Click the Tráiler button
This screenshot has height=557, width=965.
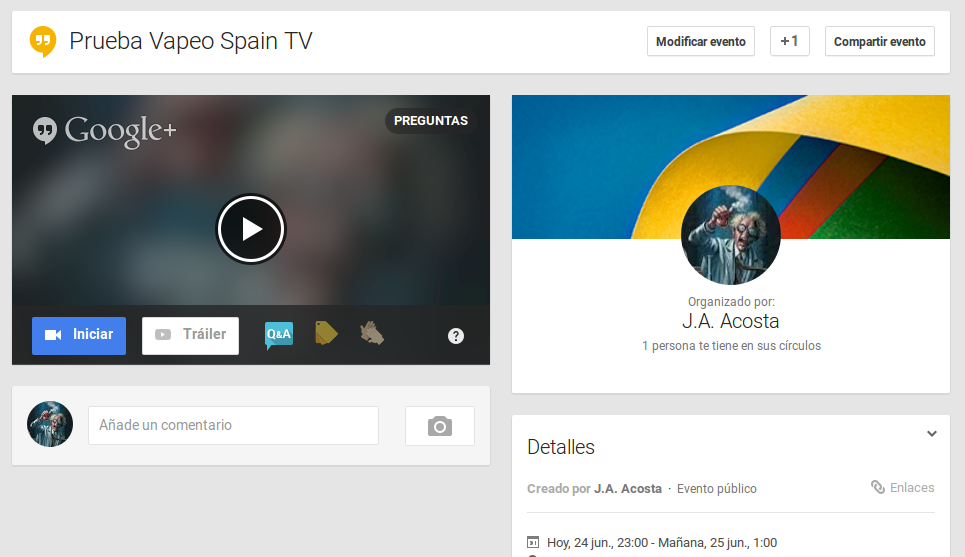click(190, 335)
